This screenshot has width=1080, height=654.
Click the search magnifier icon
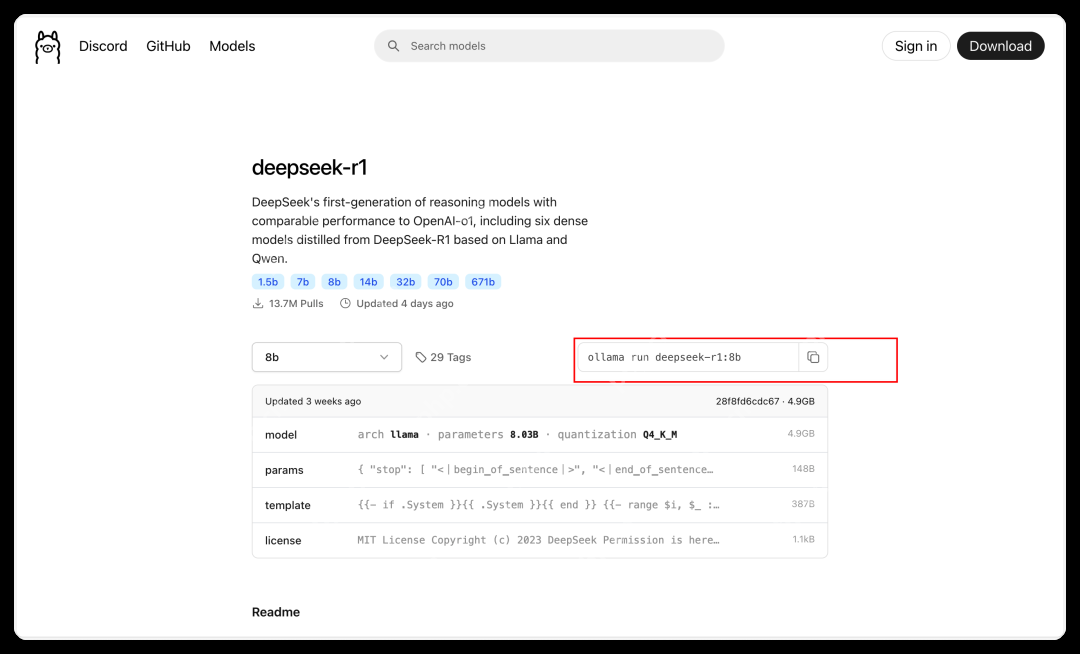(x=393, y=46)
